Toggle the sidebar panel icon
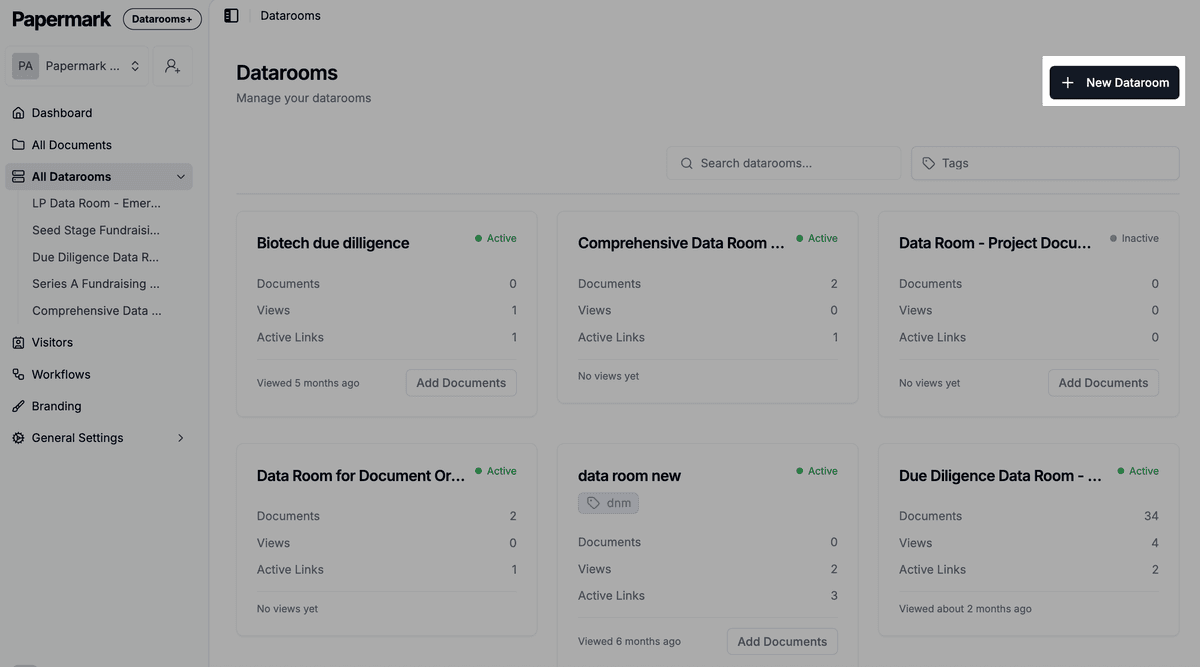 (x=231, y=16)
